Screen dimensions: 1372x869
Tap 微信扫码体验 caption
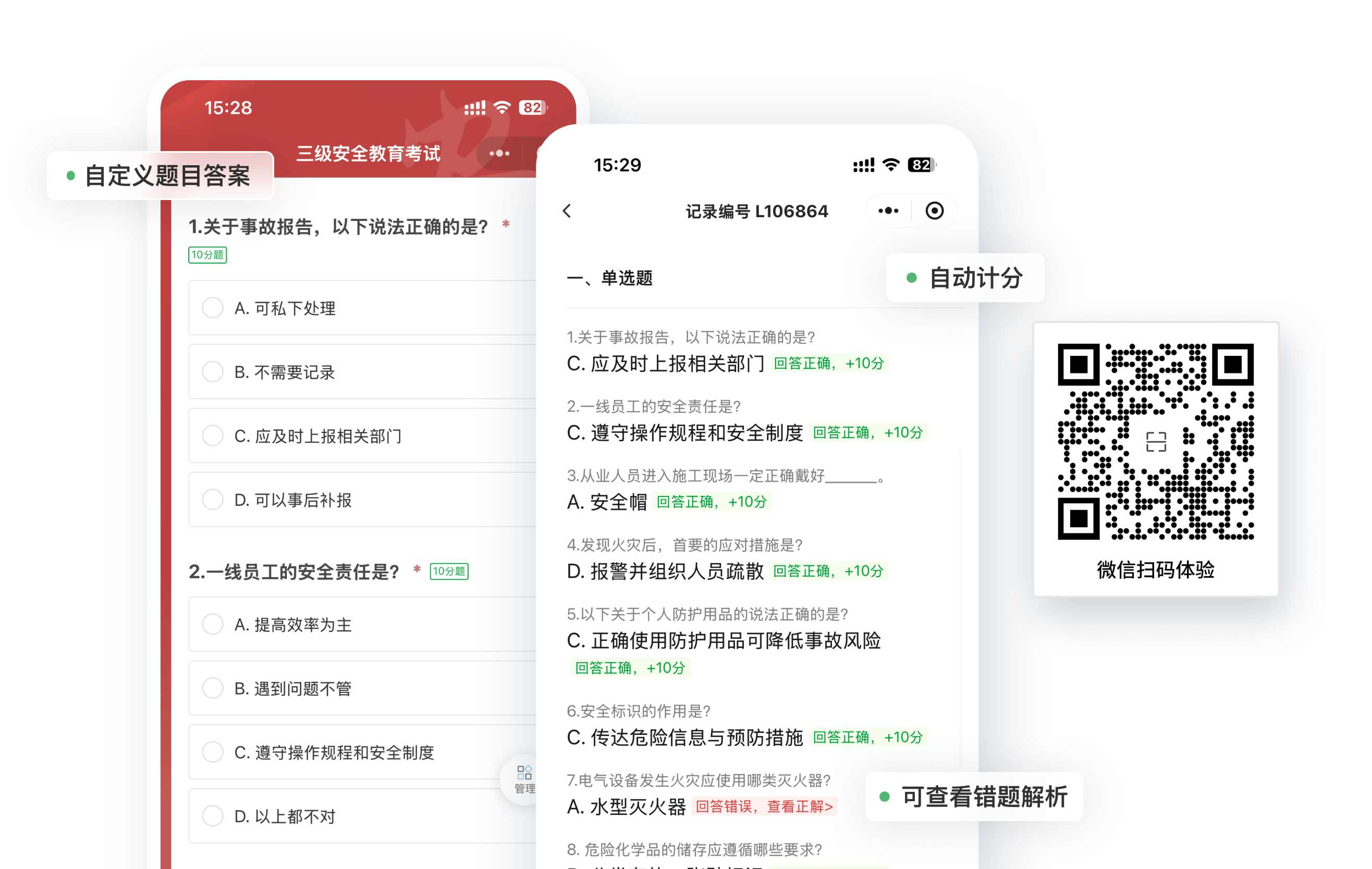coord(1156,569)
